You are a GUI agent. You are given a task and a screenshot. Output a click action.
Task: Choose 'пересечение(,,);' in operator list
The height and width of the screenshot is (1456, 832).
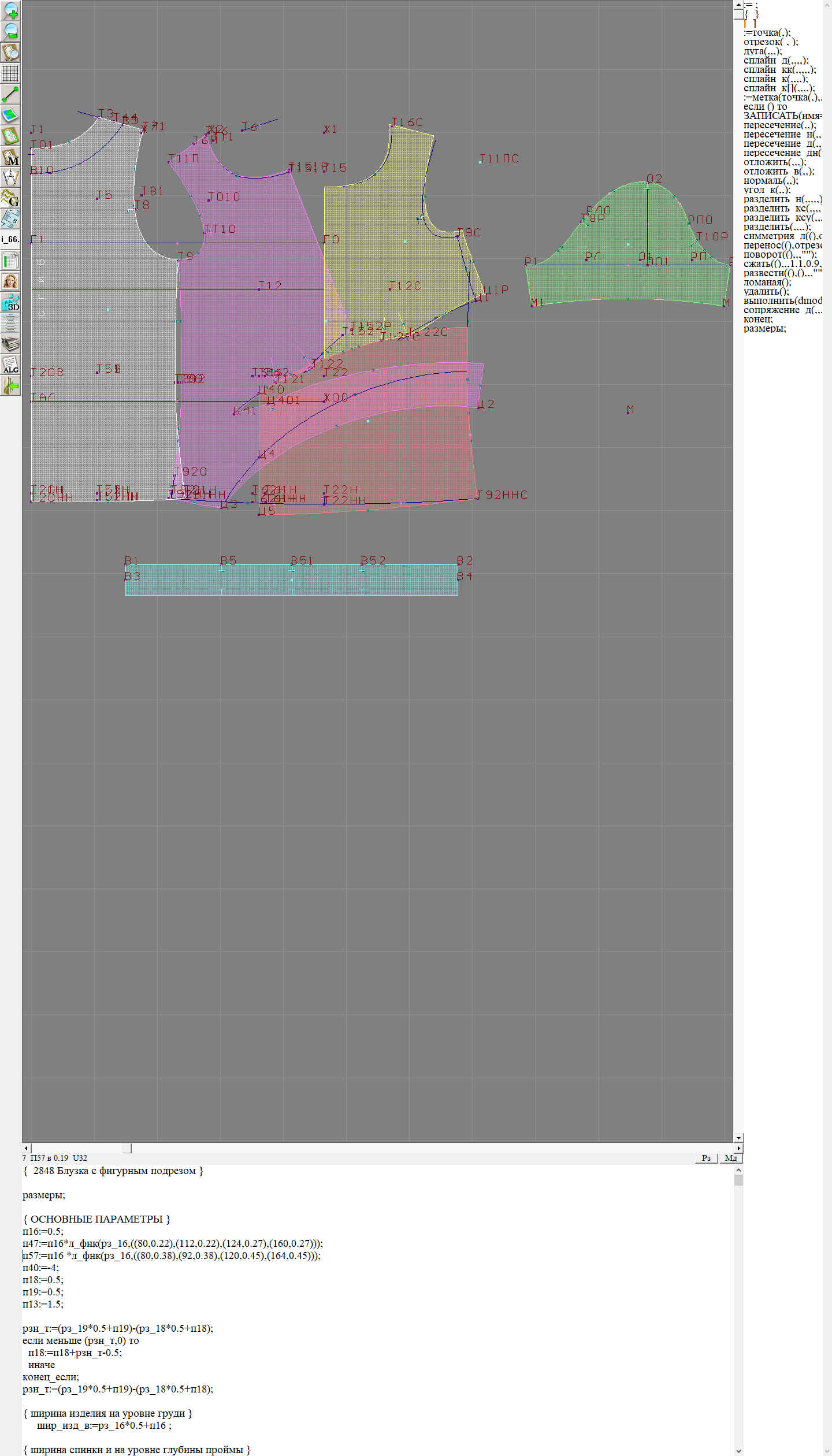click(x=779, y=125)
